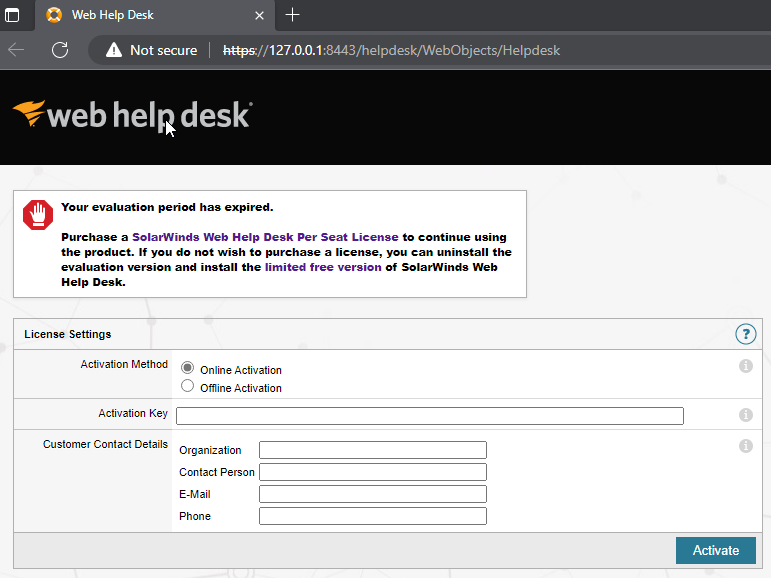The image size is (771, 578).
Task: Click 'Your evaluation period has expired.' text
Action: click(x=167, y=207)
